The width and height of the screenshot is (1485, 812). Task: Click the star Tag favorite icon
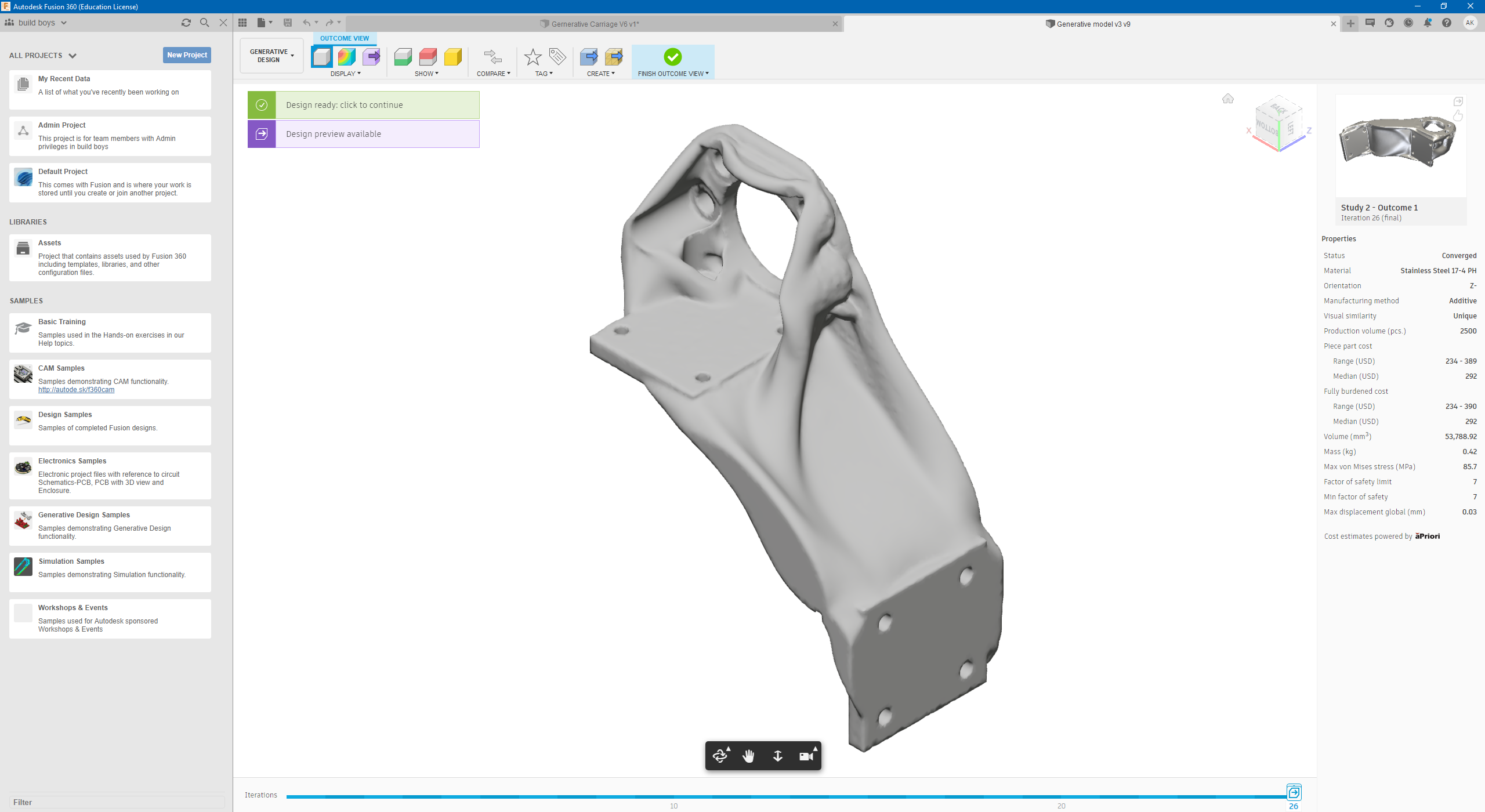[x=533, y=57]
